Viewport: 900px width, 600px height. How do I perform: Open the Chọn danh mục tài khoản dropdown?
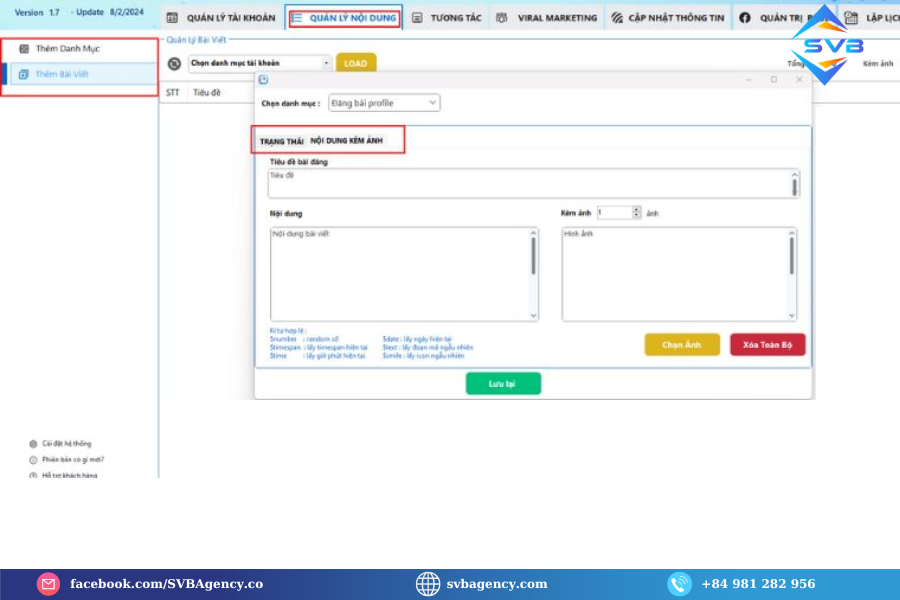click(259, 63)
